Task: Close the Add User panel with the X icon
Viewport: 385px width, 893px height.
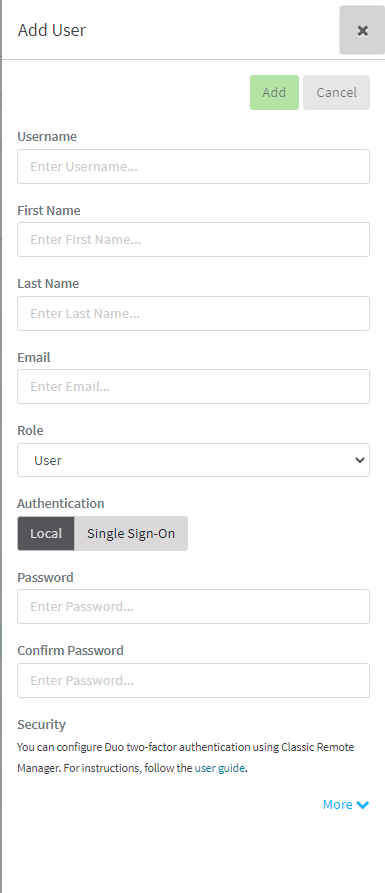Action: (x=362, y=31)
